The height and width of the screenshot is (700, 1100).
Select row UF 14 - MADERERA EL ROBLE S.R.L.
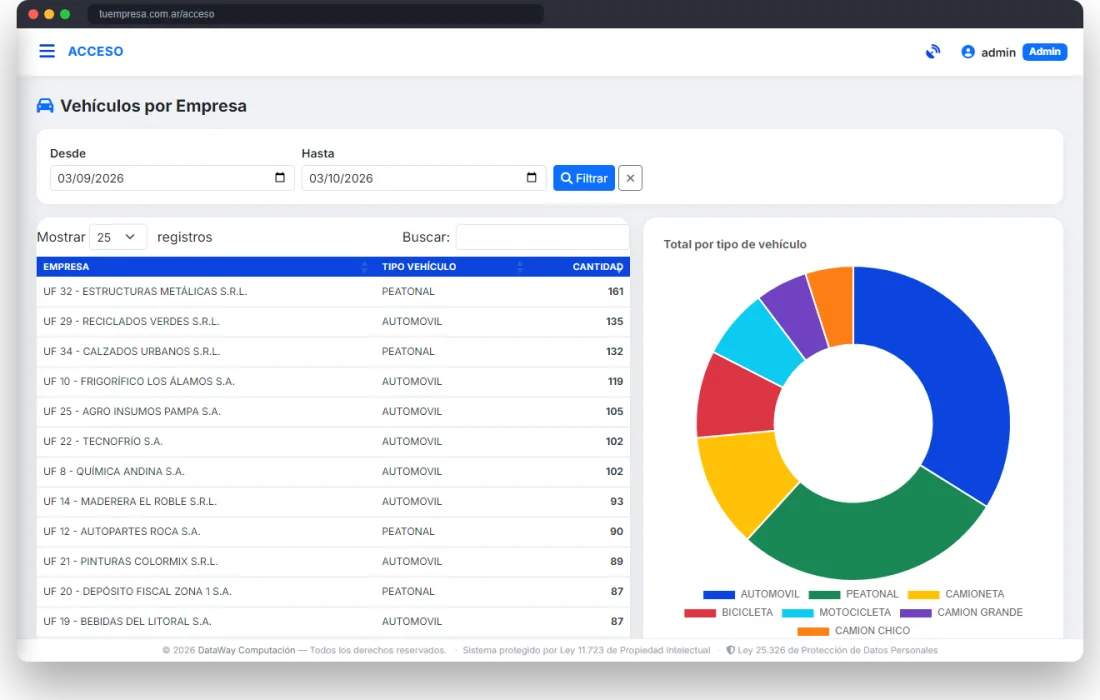point(333,502)
